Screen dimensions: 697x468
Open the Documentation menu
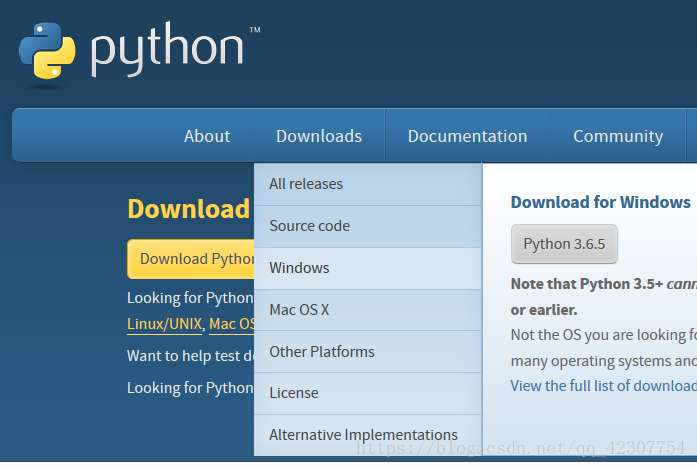[468, 136]
